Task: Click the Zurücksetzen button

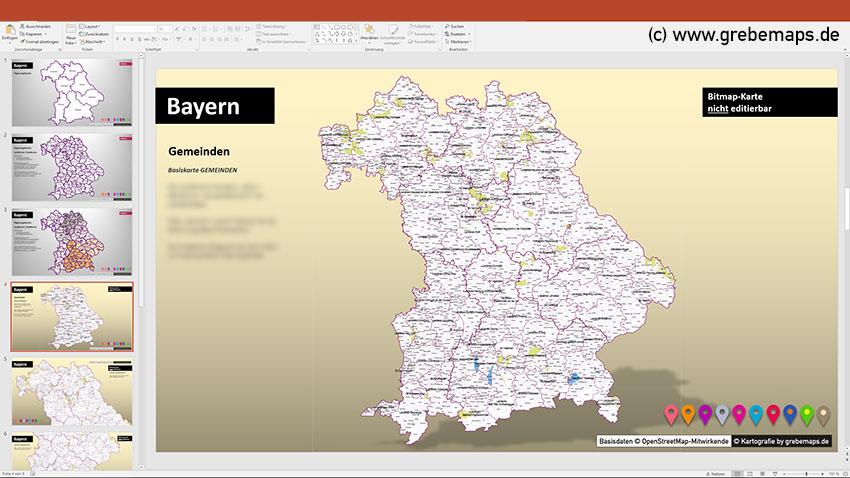Action: point(94,33)
